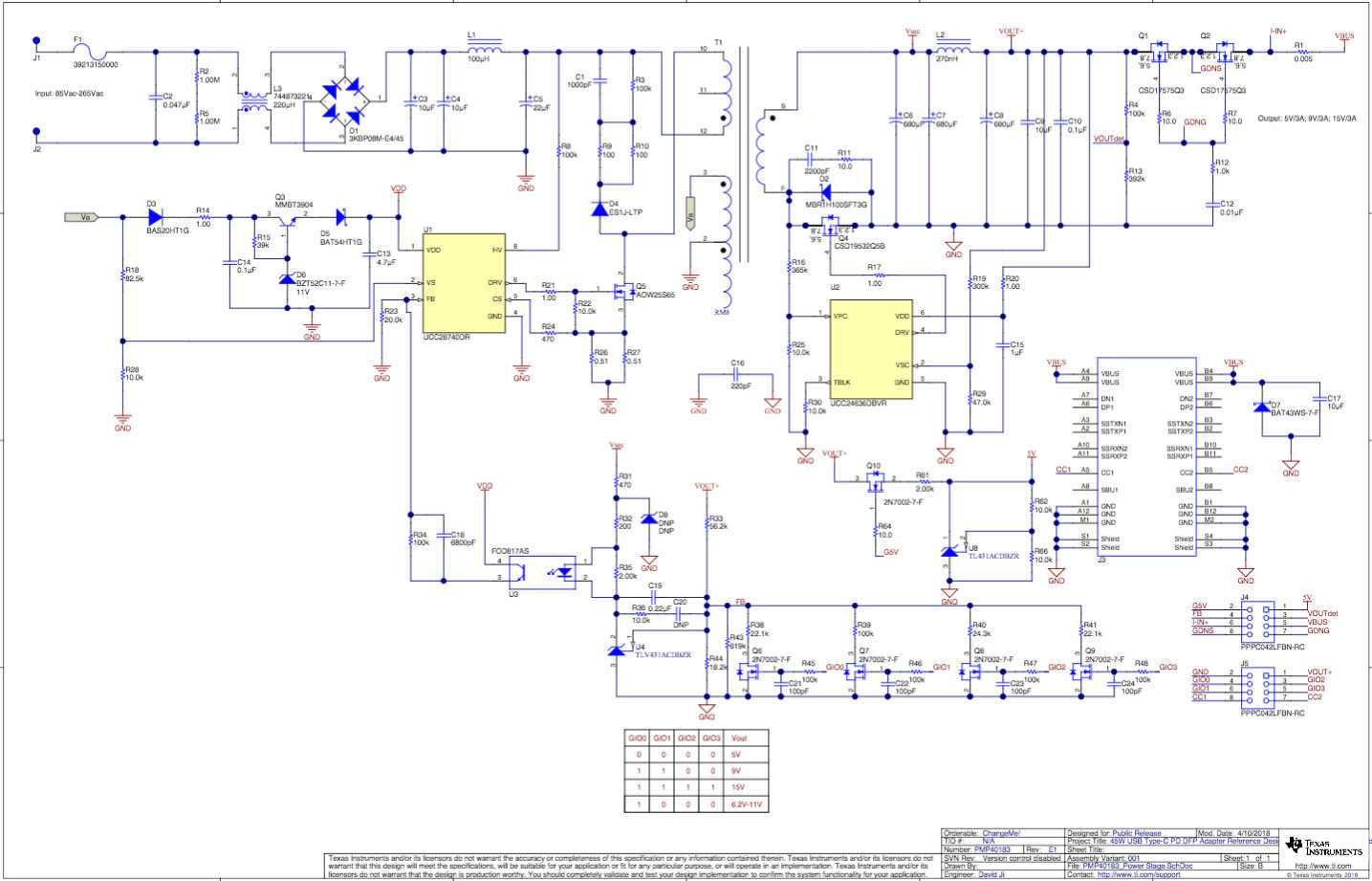Click the 'Mod. Date: 4/10/2018' field
This screenshot has width=1372, height=881.
1234,833
